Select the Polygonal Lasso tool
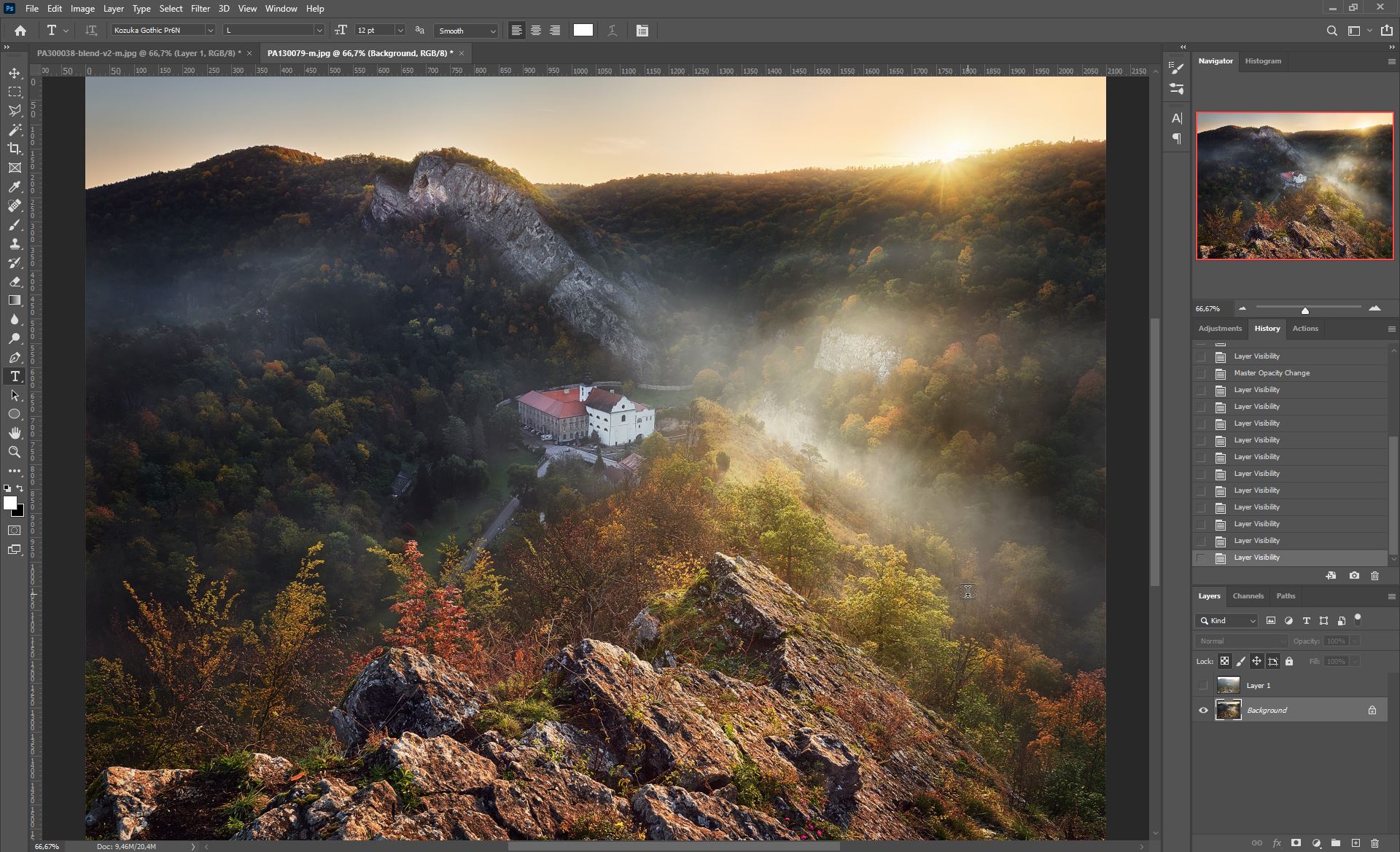The height and width of the screenshot is (852, 1400). 15,111
